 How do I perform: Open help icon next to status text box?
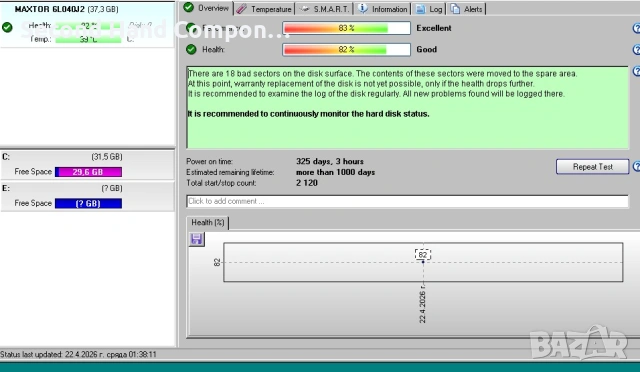point(636,71)
